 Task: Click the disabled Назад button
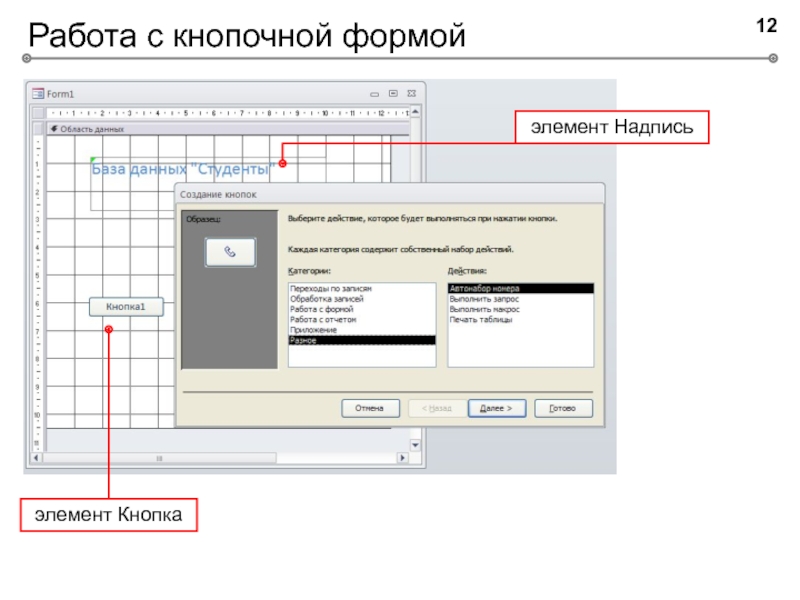click(x=436, y=408)
